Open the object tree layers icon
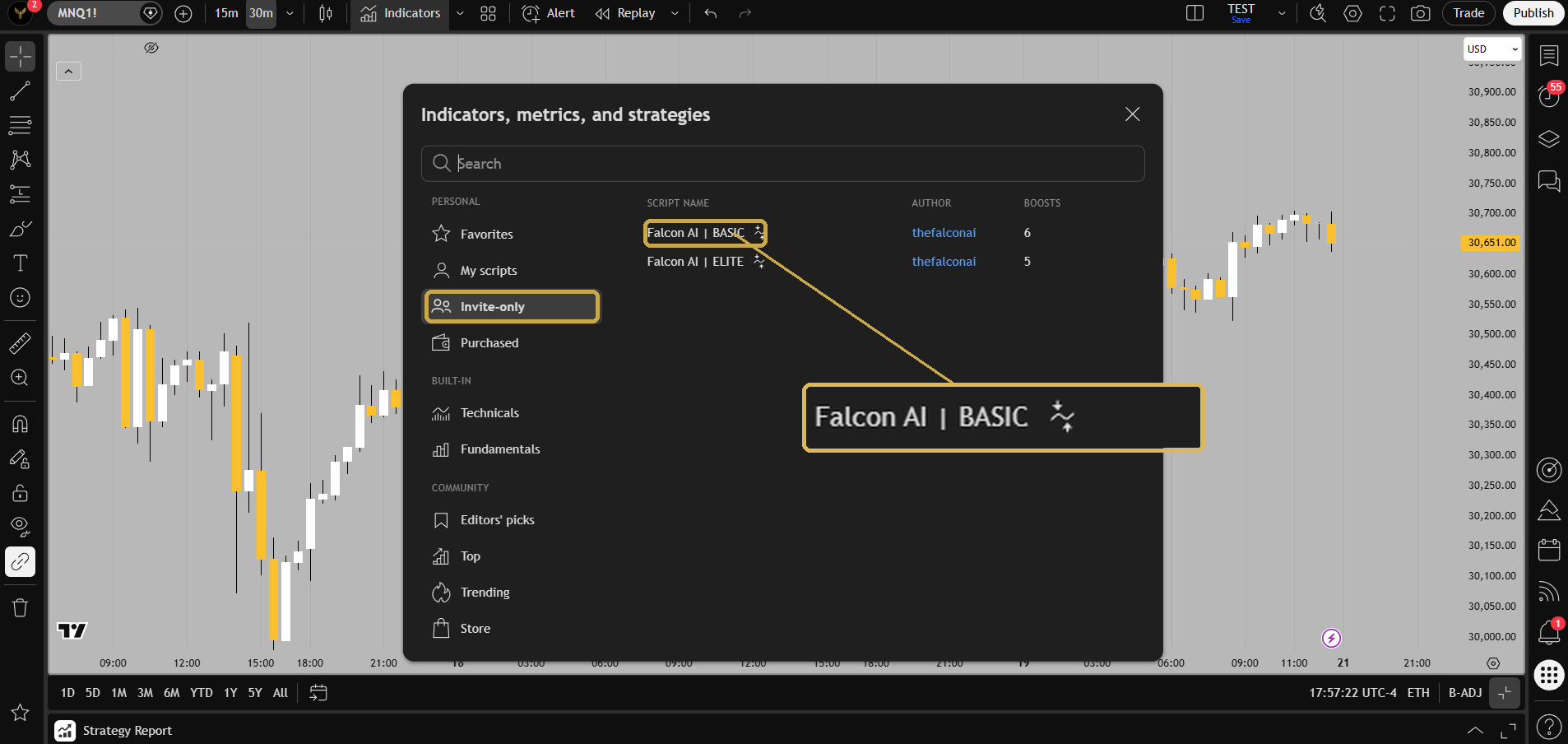Image resolution: width=1568 pixels, height=744 pixels. click(1549, 139)
